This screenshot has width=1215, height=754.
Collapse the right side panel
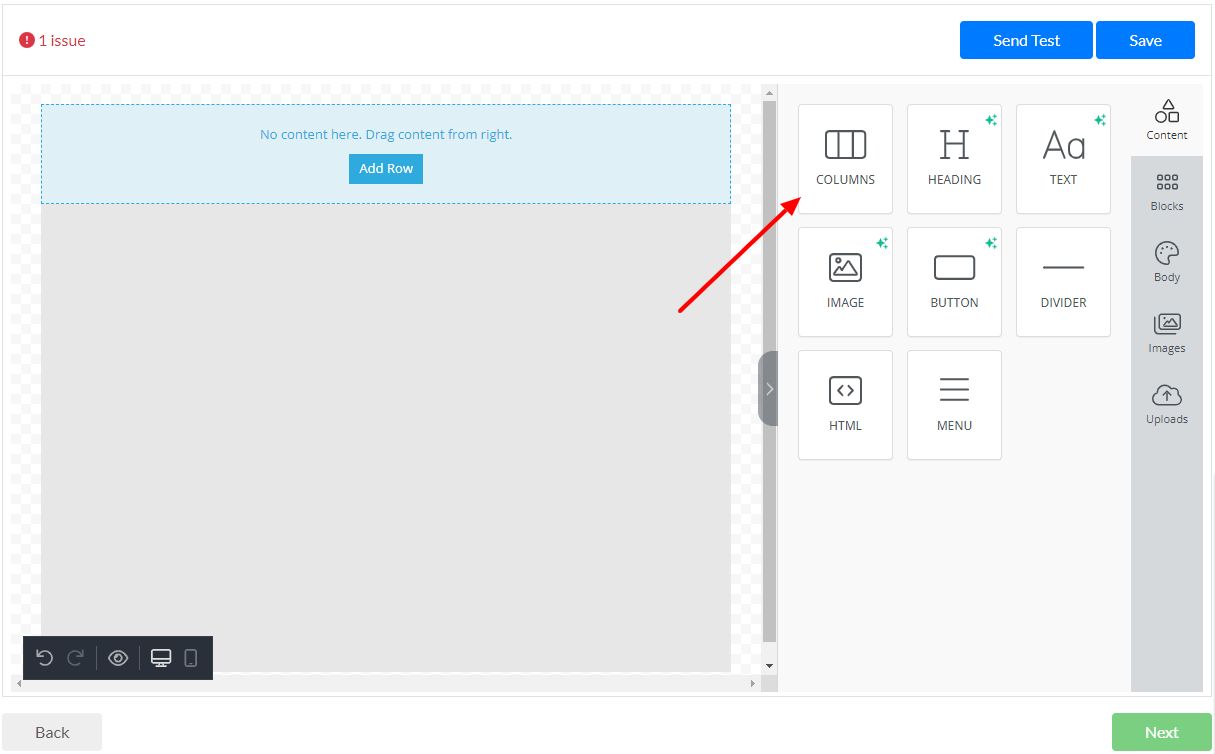click(768, 389)
